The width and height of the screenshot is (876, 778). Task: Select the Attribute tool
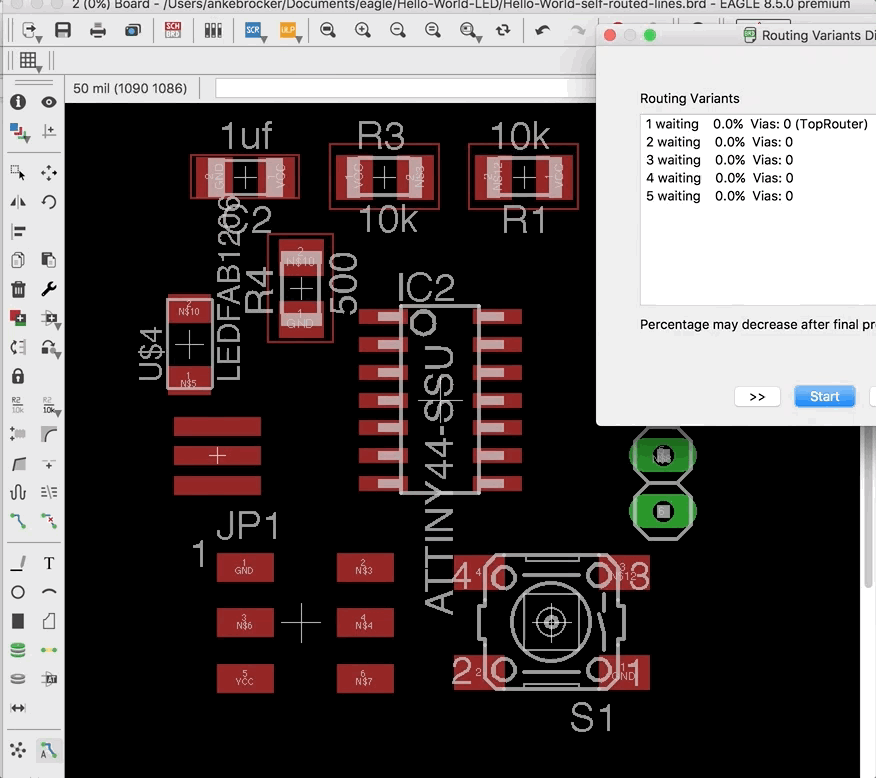tap(49, 679)
